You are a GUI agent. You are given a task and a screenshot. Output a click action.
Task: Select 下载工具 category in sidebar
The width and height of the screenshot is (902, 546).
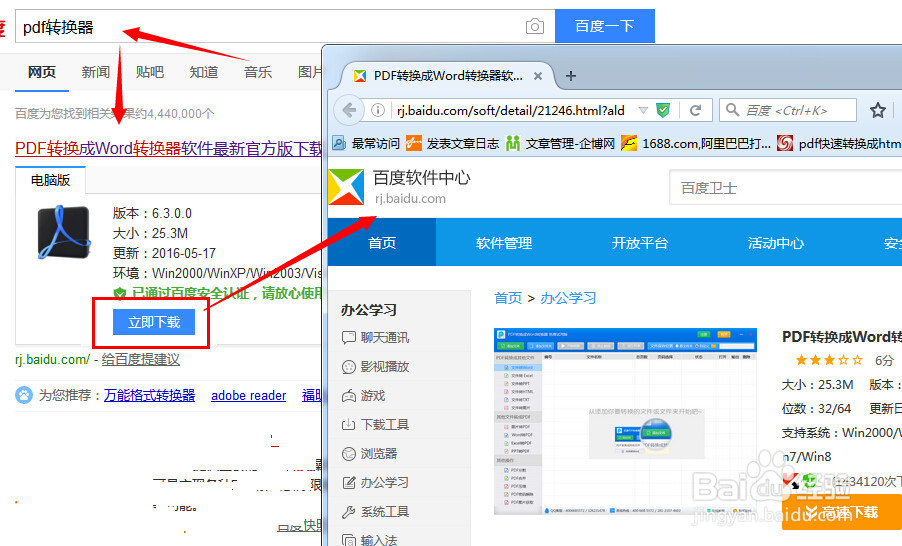tap(375, 425)
